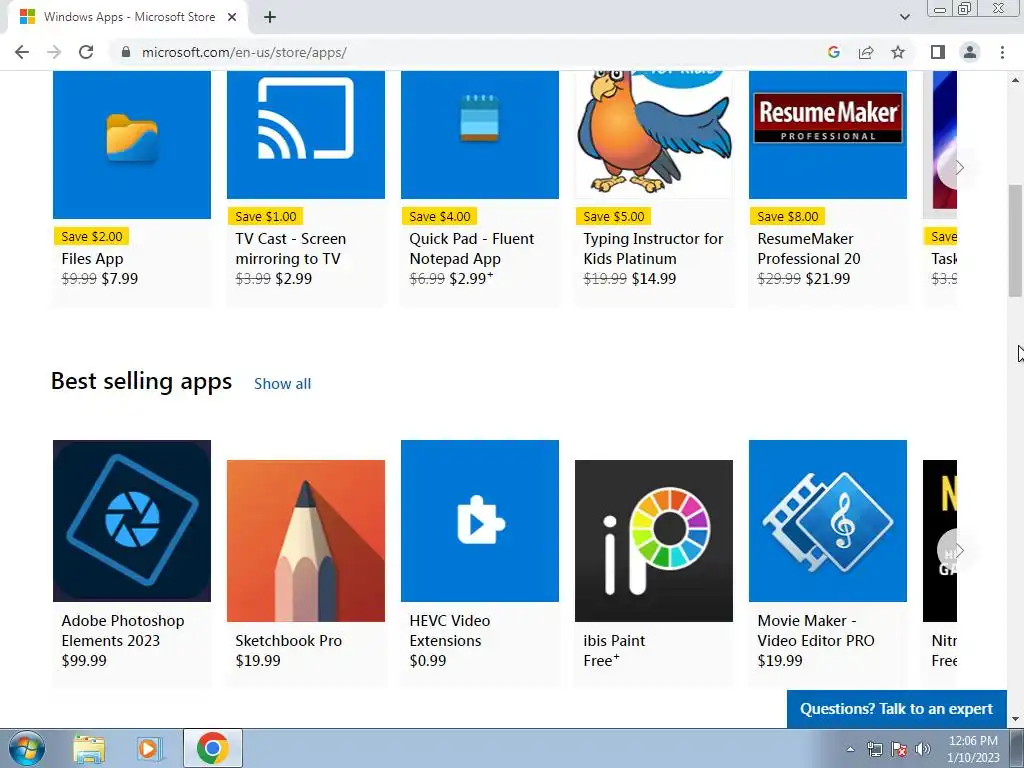
Task: Share this page via share icon
Action: click(x=866, y=52)
